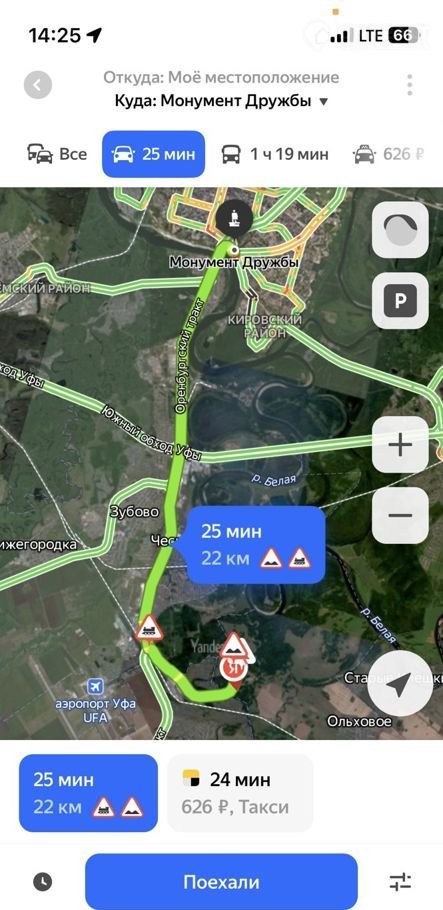Switch to taxi 626 ₽ tab
The image size is (443, 910).
(x=388, y=154)
